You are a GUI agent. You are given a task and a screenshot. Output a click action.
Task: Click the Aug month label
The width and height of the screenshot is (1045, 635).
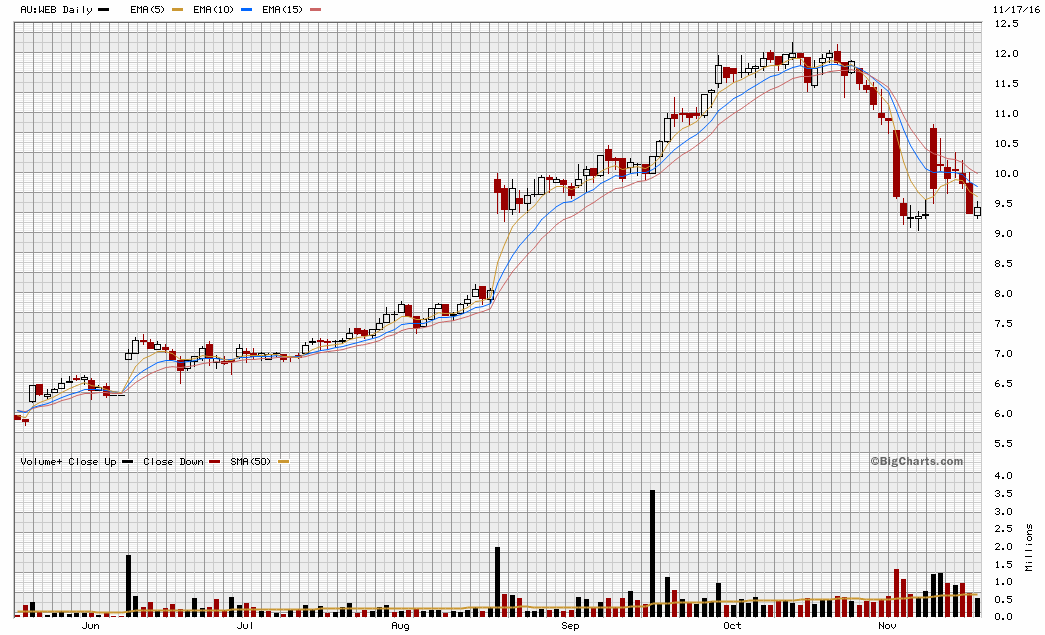tap(400, 626)
